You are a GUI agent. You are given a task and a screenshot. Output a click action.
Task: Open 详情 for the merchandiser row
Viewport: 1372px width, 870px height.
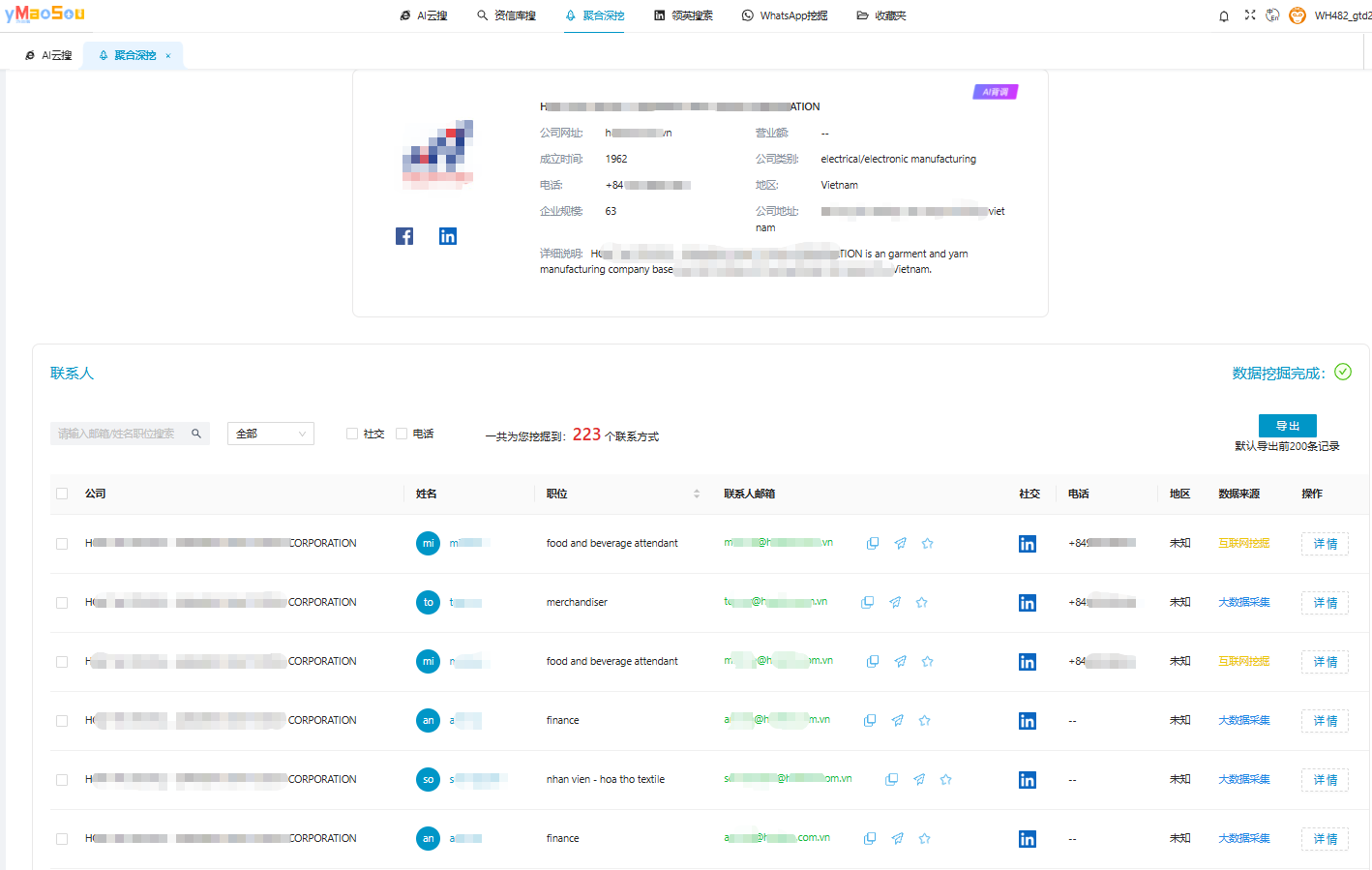tap(1325, 603)
